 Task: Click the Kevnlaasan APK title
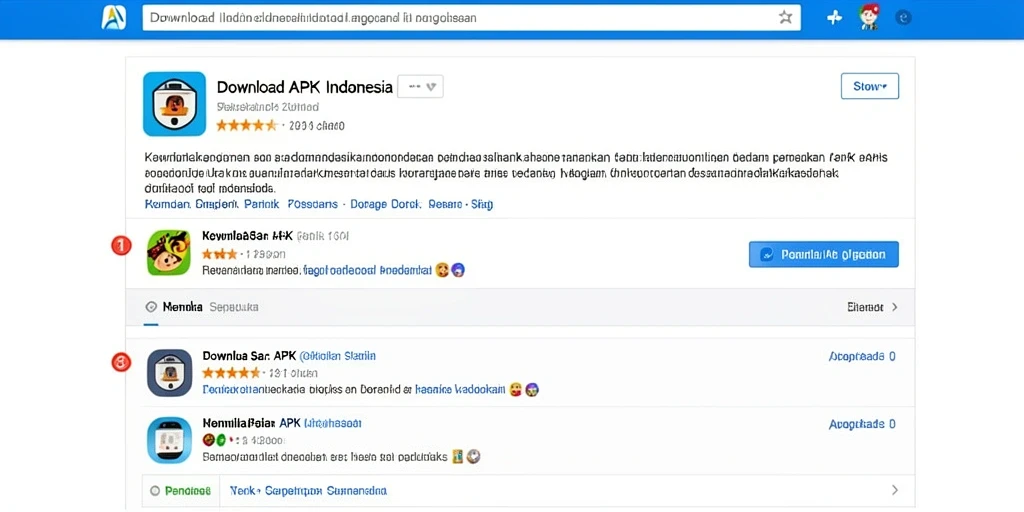coord(248,236)
